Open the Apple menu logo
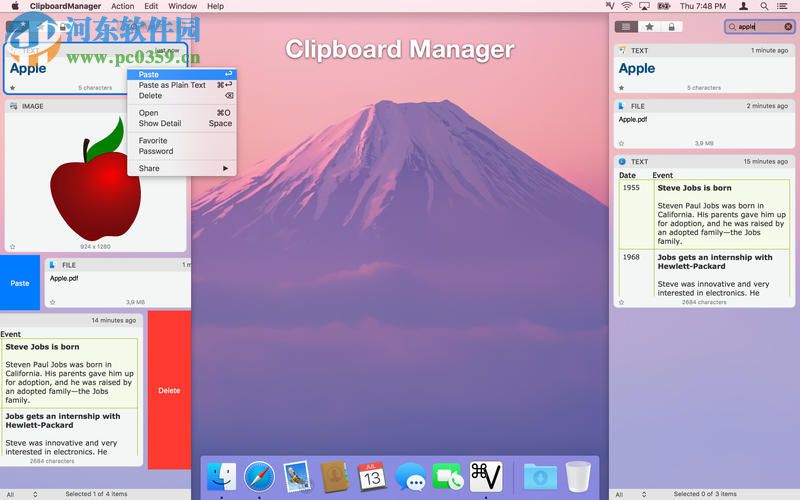 coord(15,6)
